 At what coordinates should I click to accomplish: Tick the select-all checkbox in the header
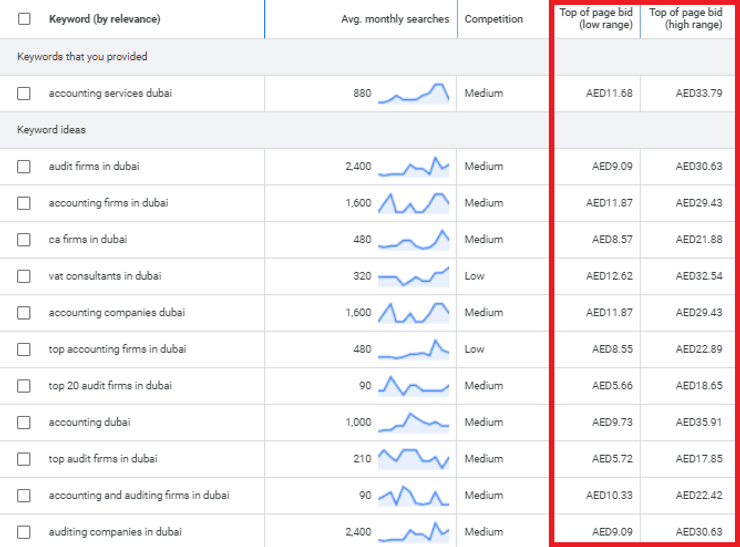point(24,19)
